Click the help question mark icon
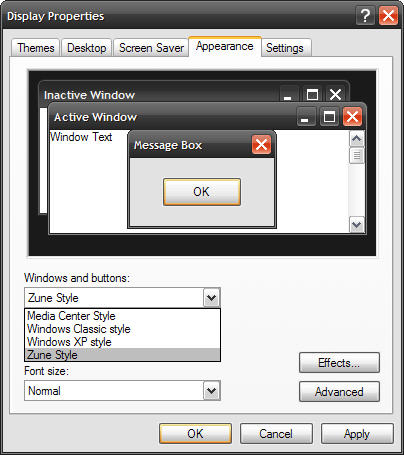The width and height of the screenshot is (404, 455). click(365, 16)
